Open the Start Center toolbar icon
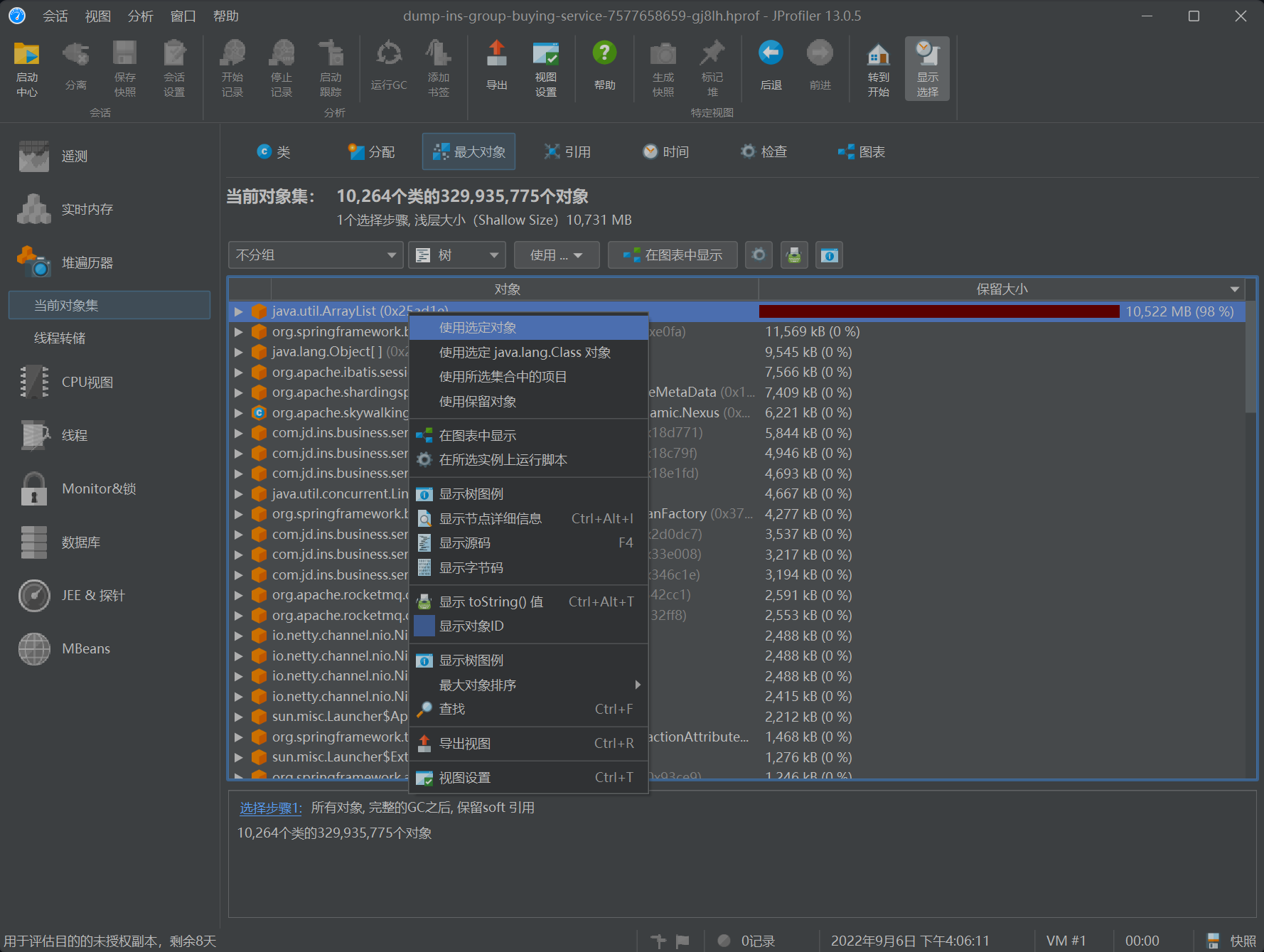 (x=27, y=68)
